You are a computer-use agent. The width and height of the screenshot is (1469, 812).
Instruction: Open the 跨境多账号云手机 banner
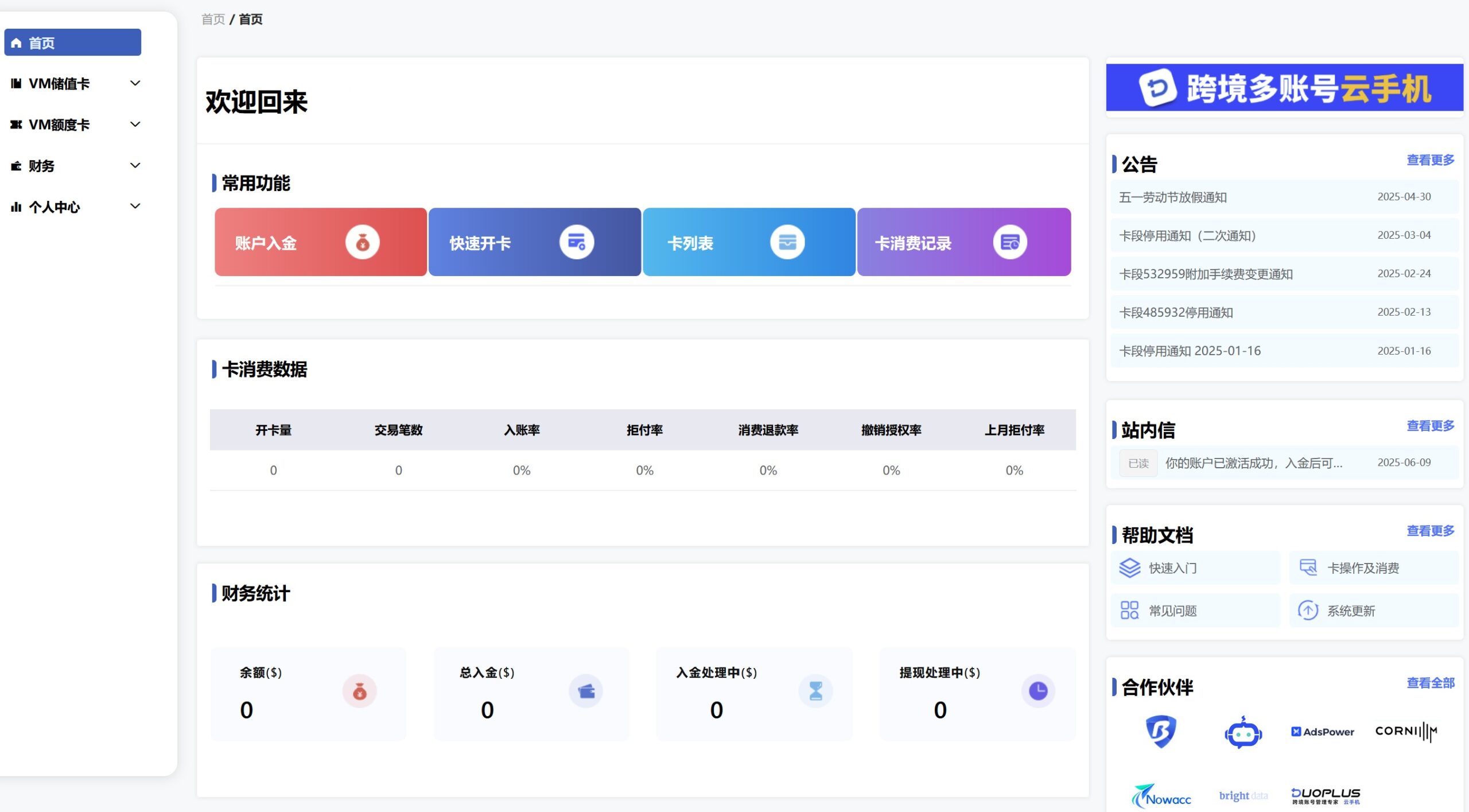(x=1284, y=88)
